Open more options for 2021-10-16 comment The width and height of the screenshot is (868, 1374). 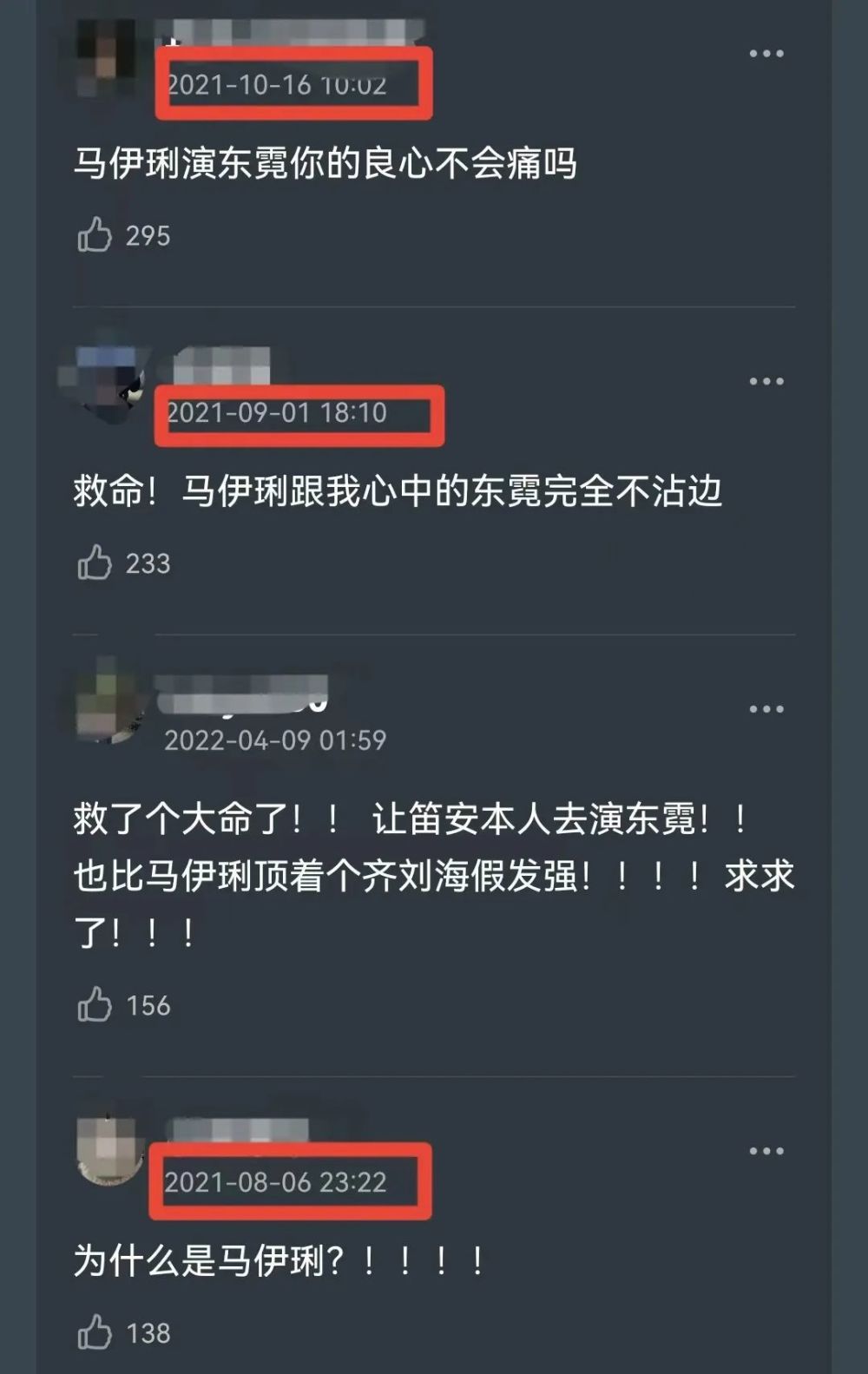pyautogui.click(x=766, y=54)
